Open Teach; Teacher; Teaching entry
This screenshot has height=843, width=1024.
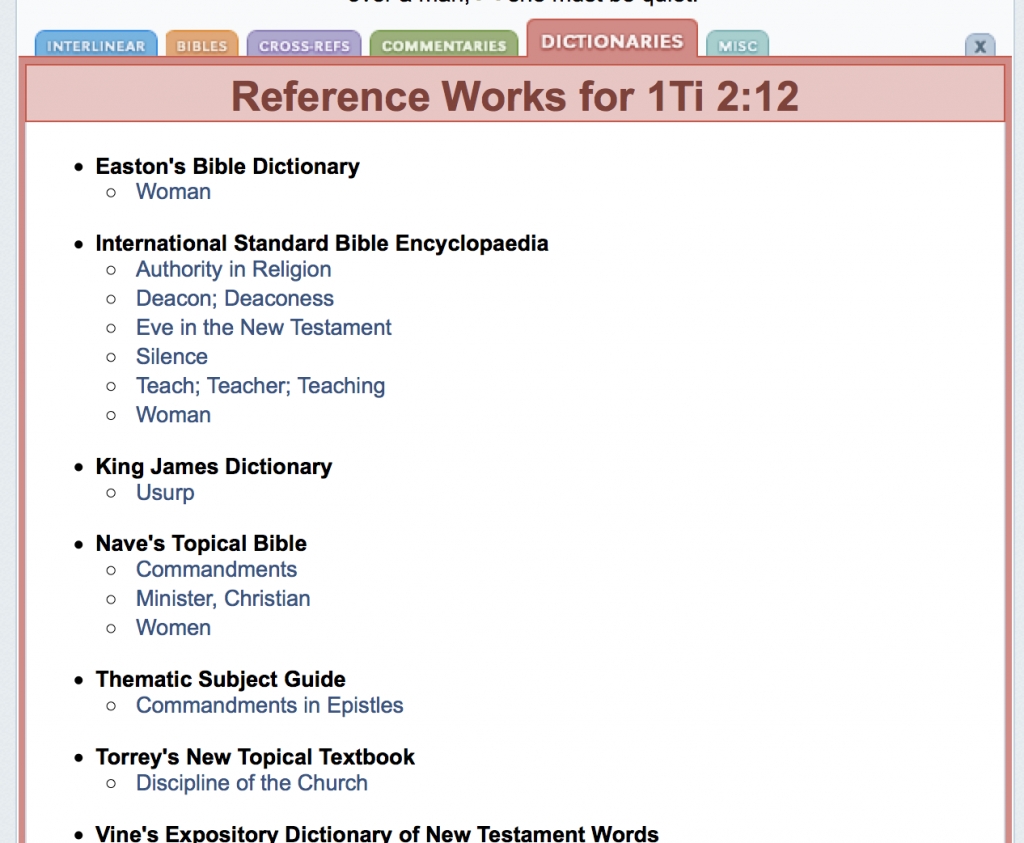[260, 386]
